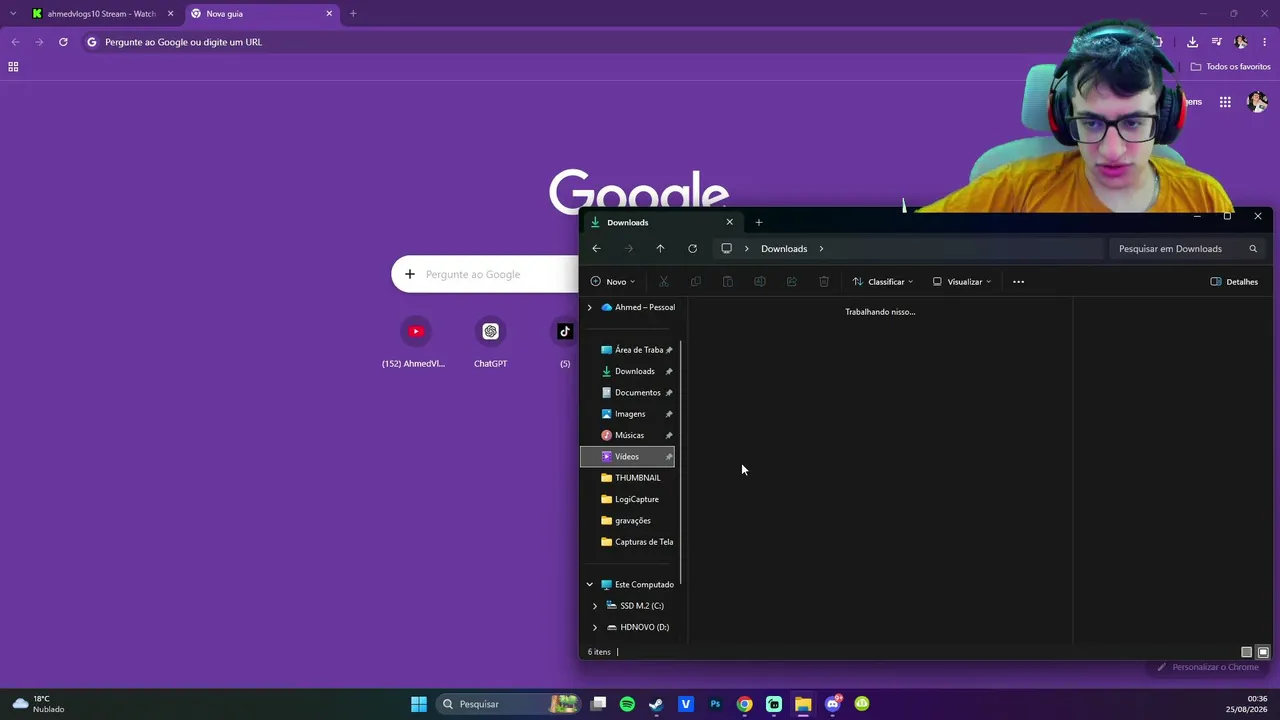Click Personalizar o Chrome button

tap(1207, 667)
